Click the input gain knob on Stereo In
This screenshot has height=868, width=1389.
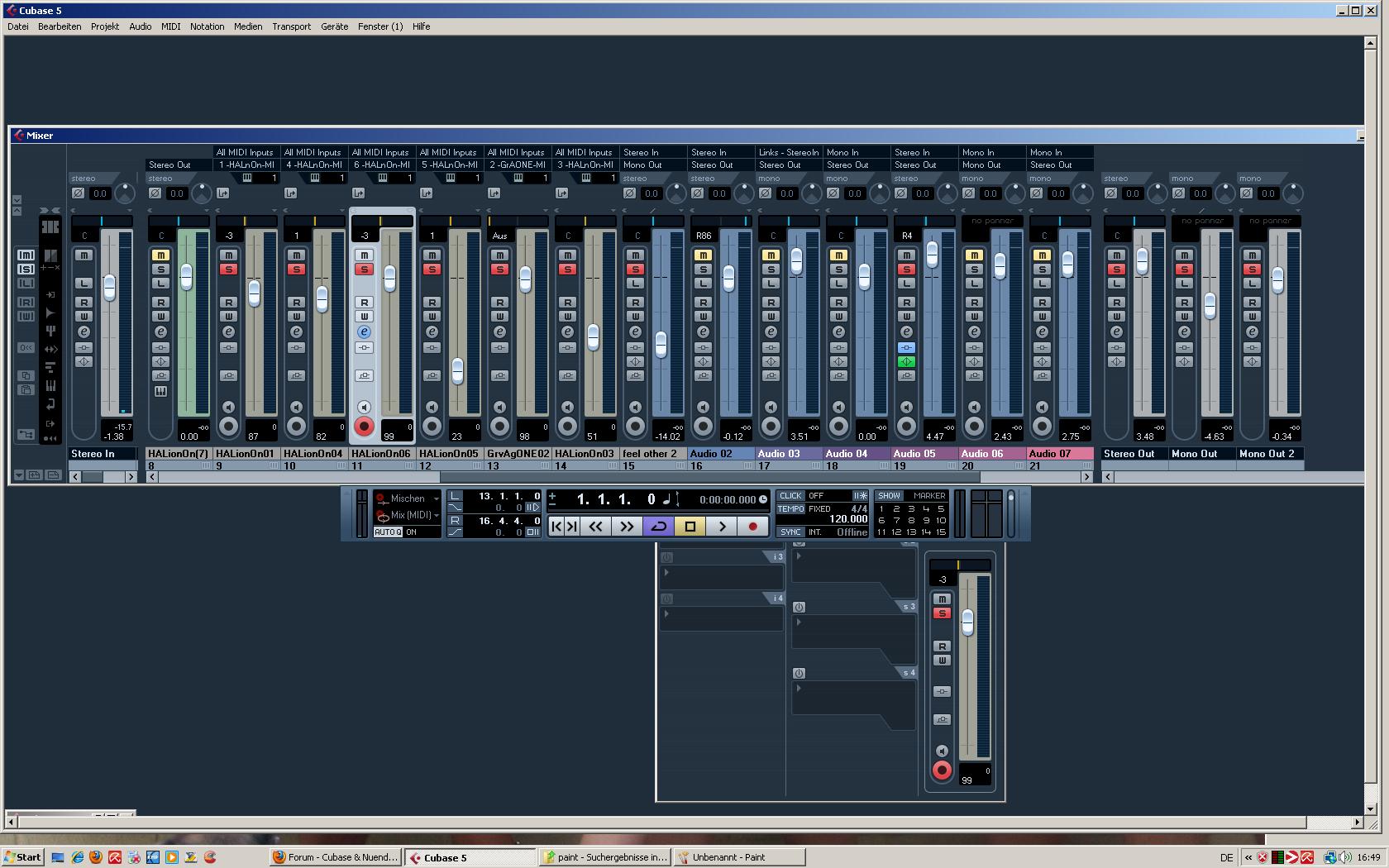(x=124, y=193)
